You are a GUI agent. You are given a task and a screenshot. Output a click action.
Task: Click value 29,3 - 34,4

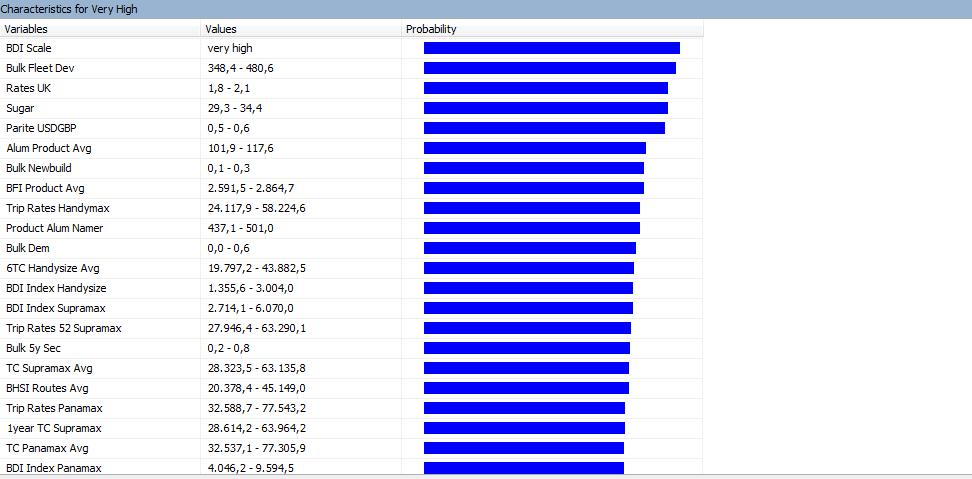pyautogui.click(x=236, y=108)
